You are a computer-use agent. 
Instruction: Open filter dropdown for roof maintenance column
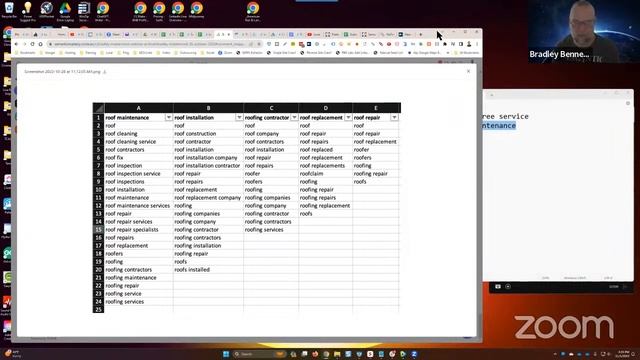pos(169,118)
